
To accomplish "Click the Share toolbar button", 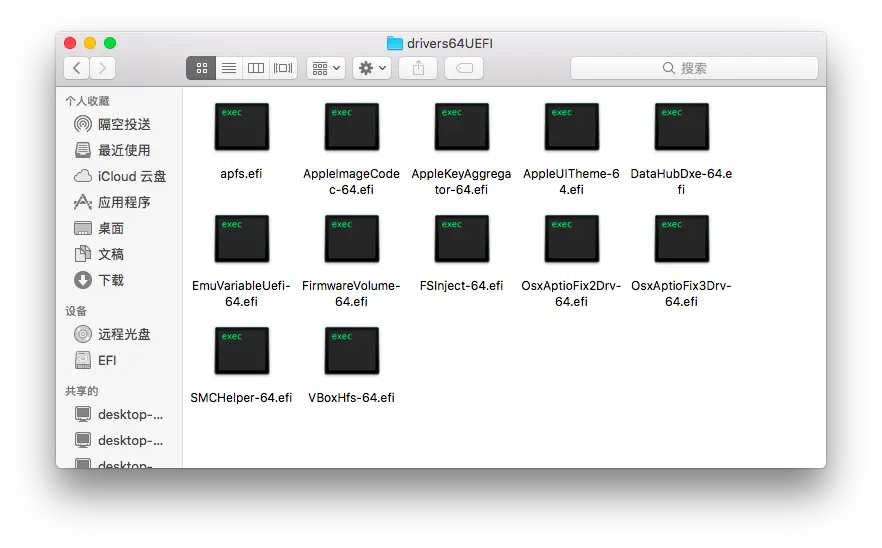I will point(418,68).
